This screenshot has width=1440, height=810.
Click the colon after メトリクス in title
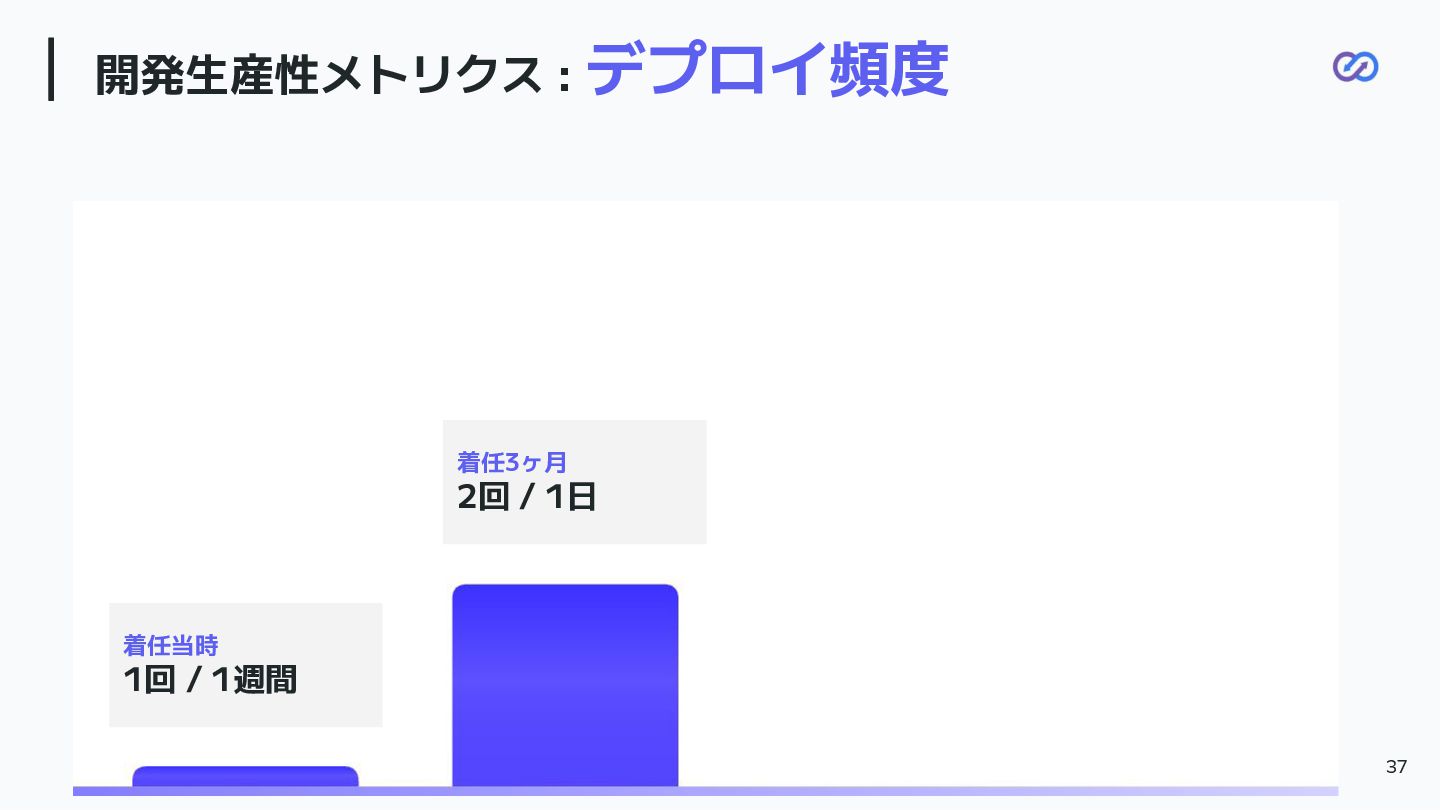565,79
